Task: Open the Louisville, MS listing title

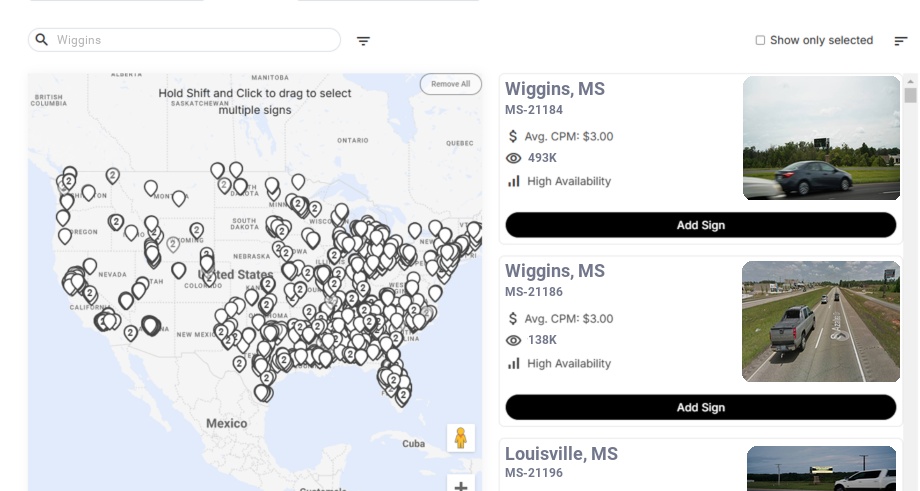Action: tap(561, 454)
